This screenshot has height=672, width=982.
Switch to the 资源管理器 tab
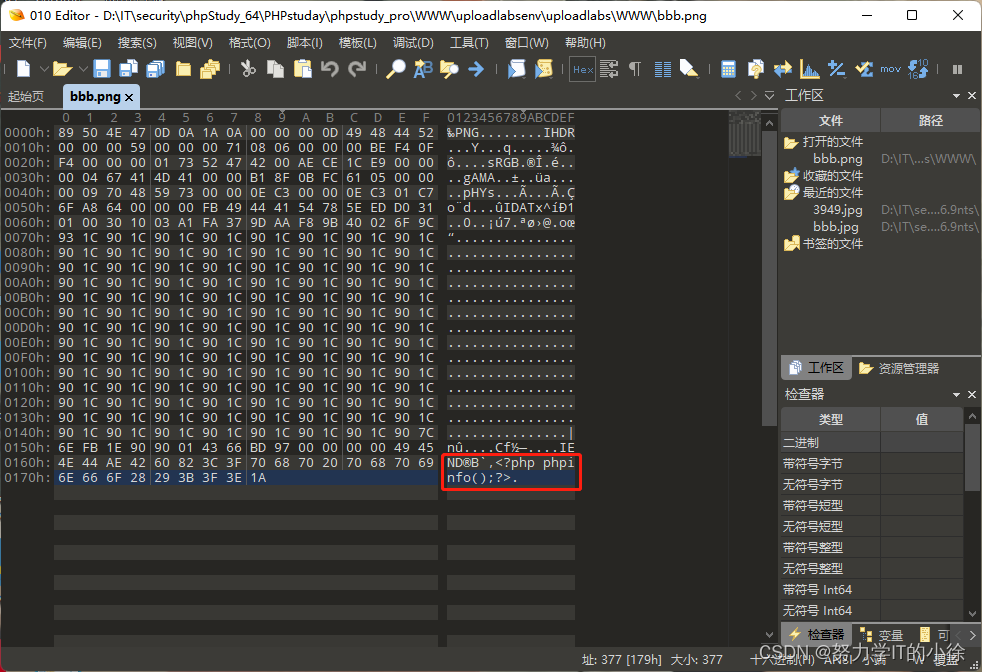coord(899,368)
